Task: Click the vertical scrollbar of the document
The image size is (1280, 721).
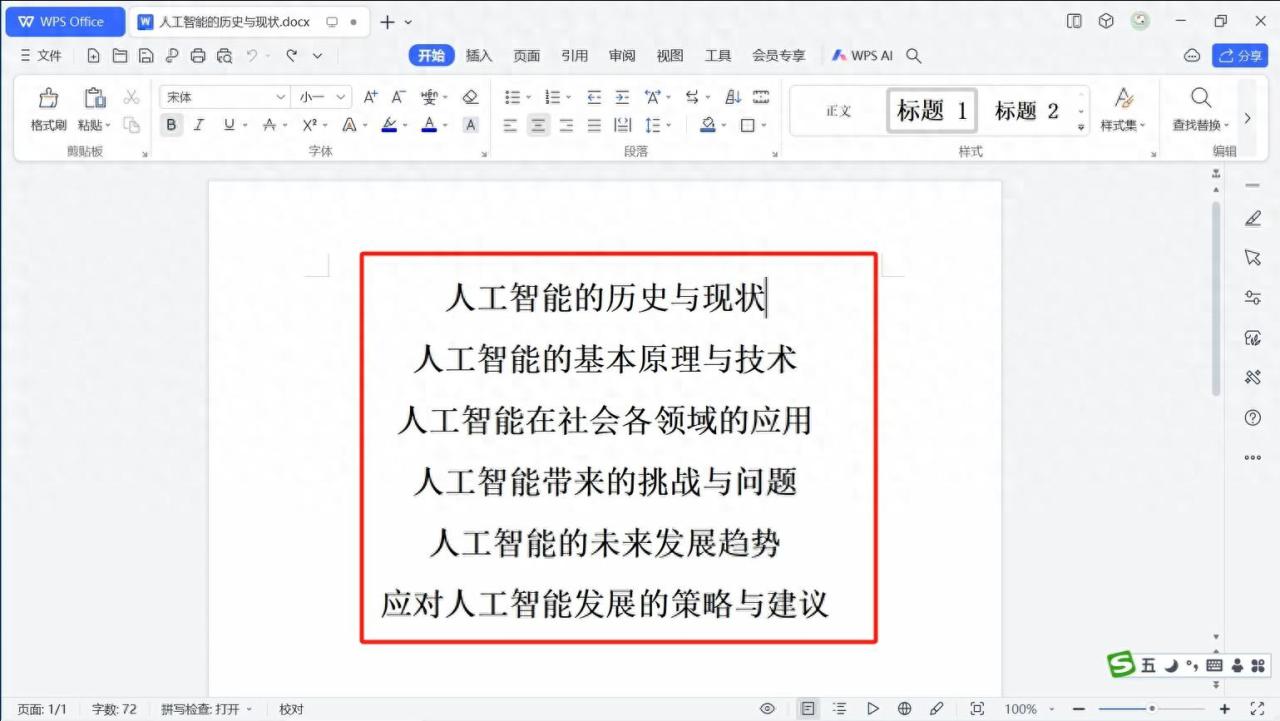Action: pos(1216,298)
